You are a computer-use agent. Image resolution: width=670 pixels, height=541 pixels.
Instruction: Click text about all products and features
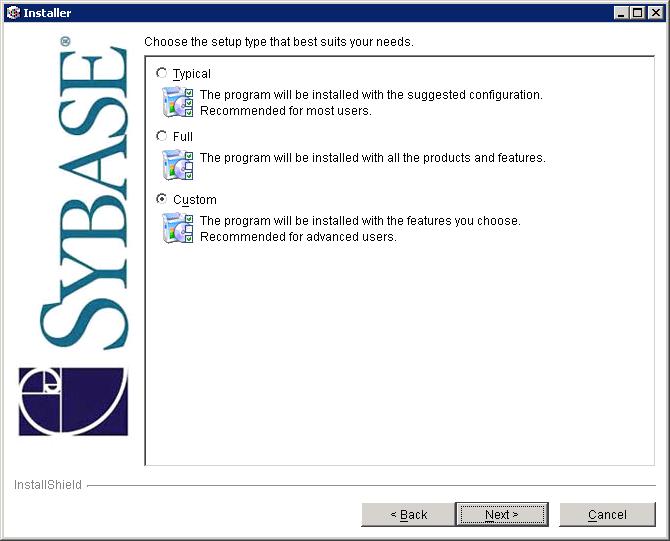[x=373, y=158]
